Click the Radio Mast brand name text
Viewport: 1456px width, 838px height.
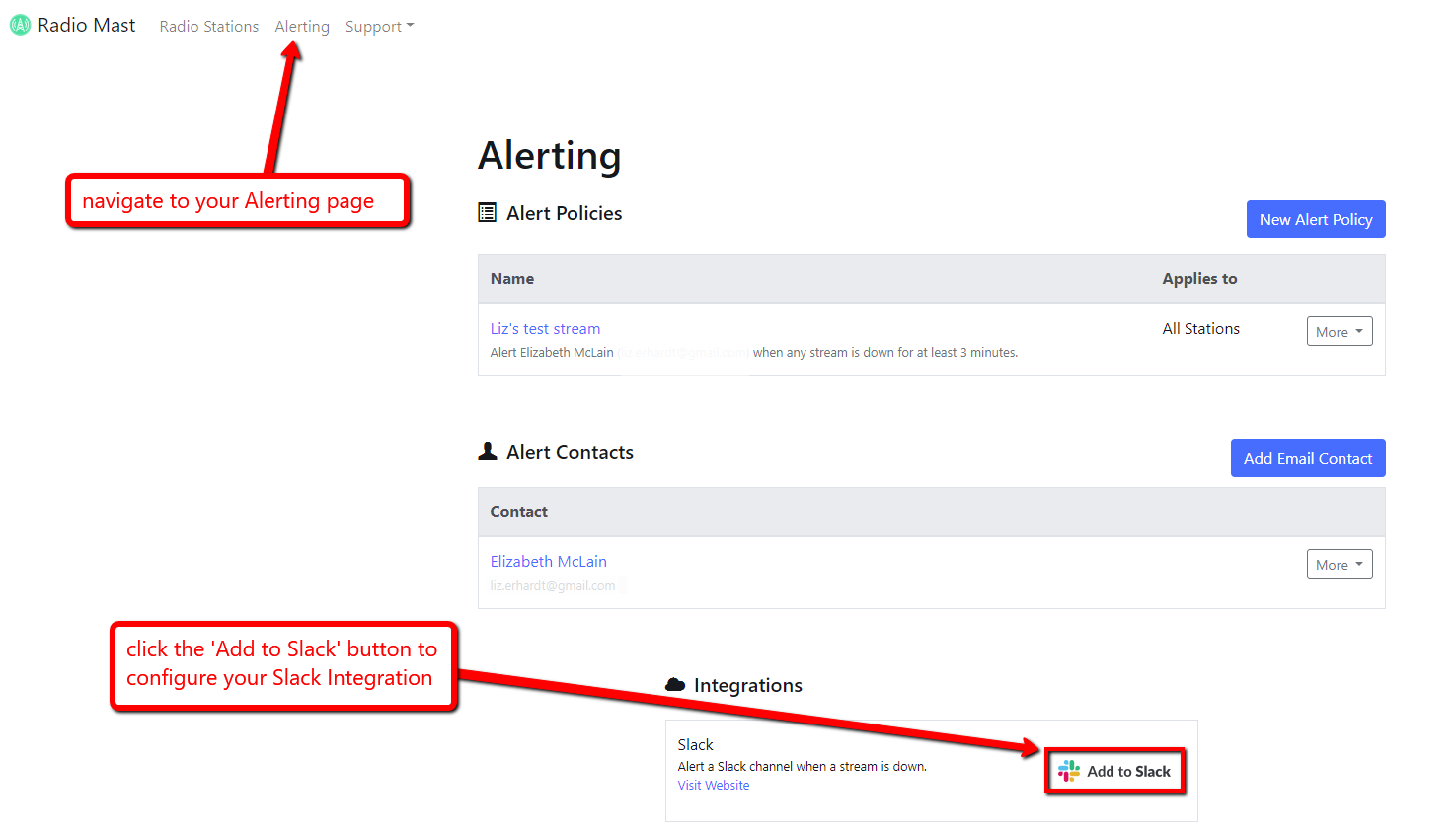(87, 26)
